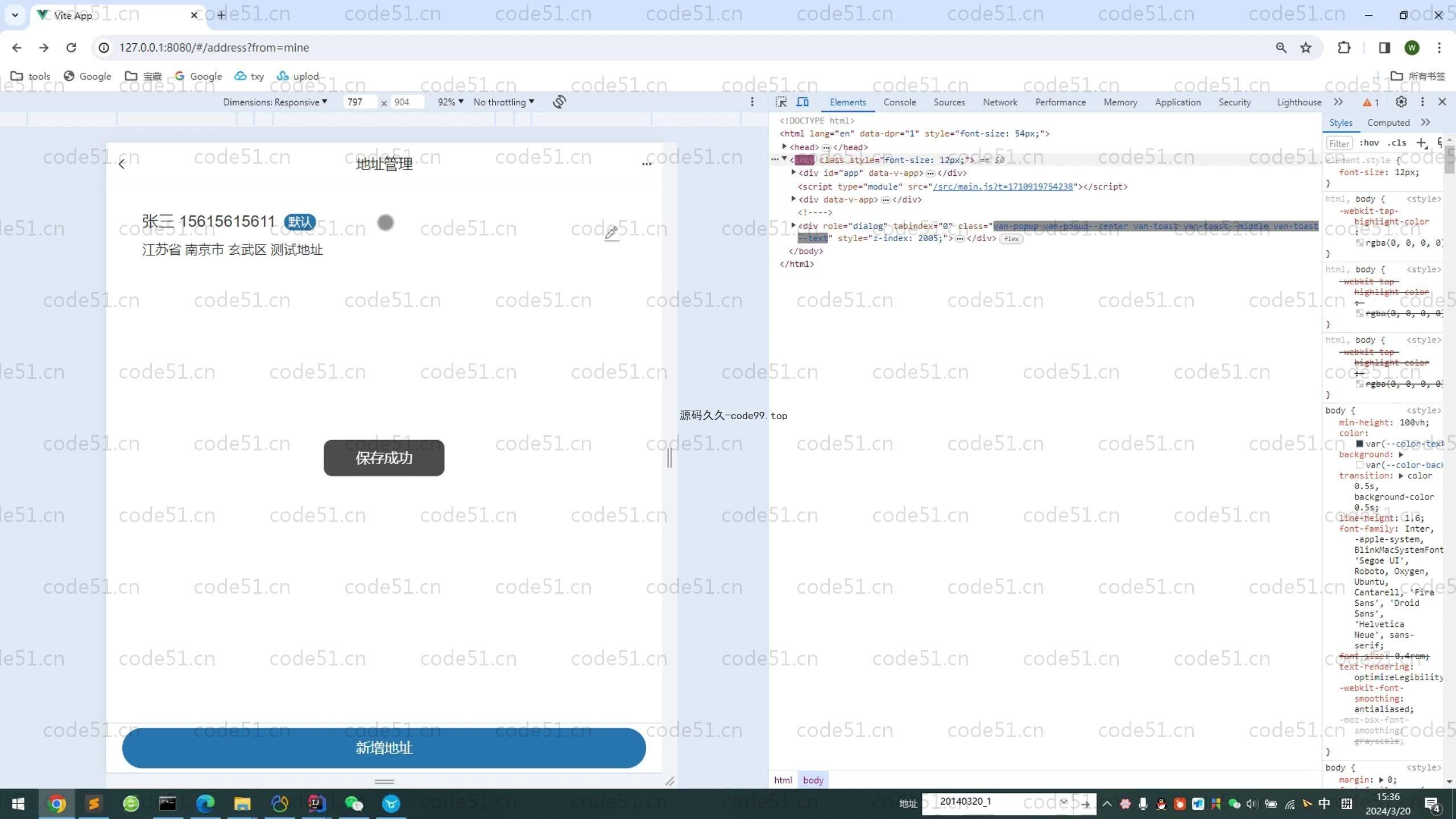Open the Dimensions: Responsive dropdown
The image size is (1456, 819).
pyautogui.click(x=275, y=102)
